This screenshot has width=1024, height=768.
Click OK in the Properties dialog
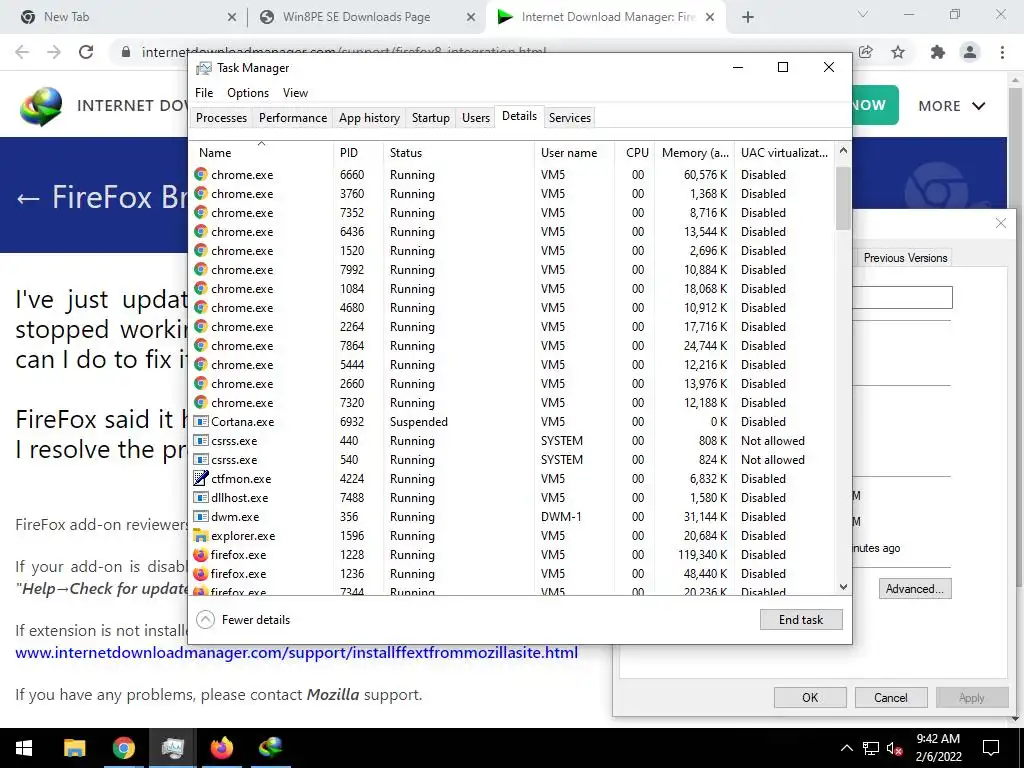tap(810, 697)
